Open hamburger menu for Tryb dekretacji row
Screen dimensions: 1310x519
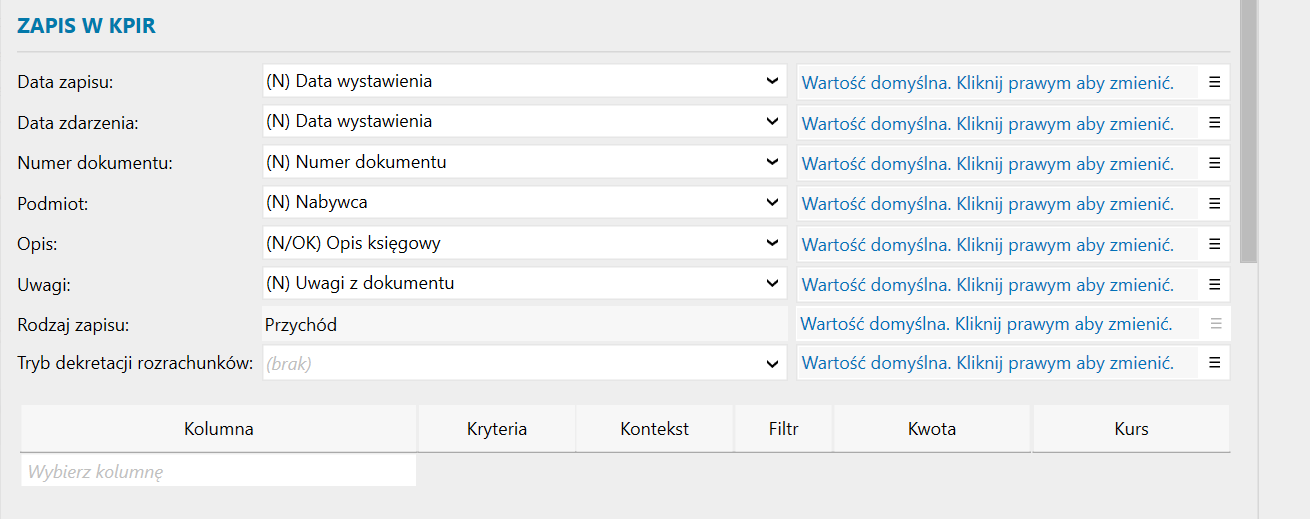1214,363
